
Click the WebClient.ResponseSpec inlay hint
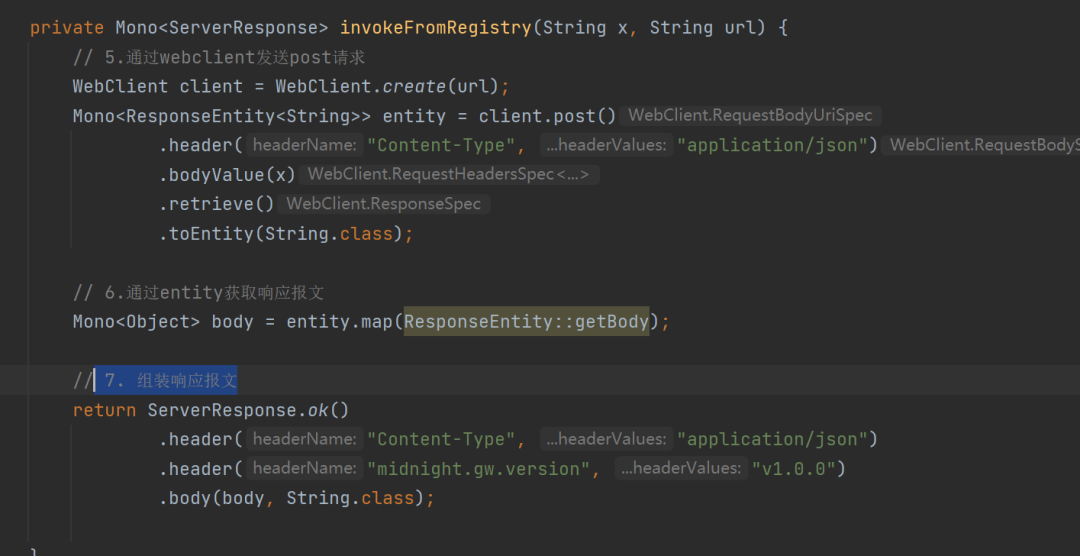tap(384, 204)
